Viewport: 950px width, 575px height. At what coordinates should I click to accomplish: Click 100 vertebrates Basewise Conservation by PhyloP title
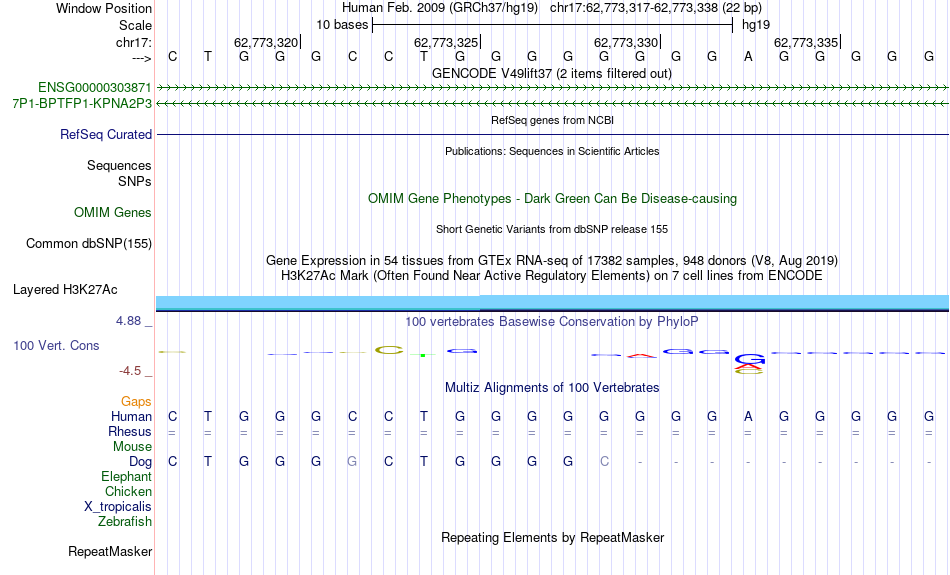pos(552,322)
